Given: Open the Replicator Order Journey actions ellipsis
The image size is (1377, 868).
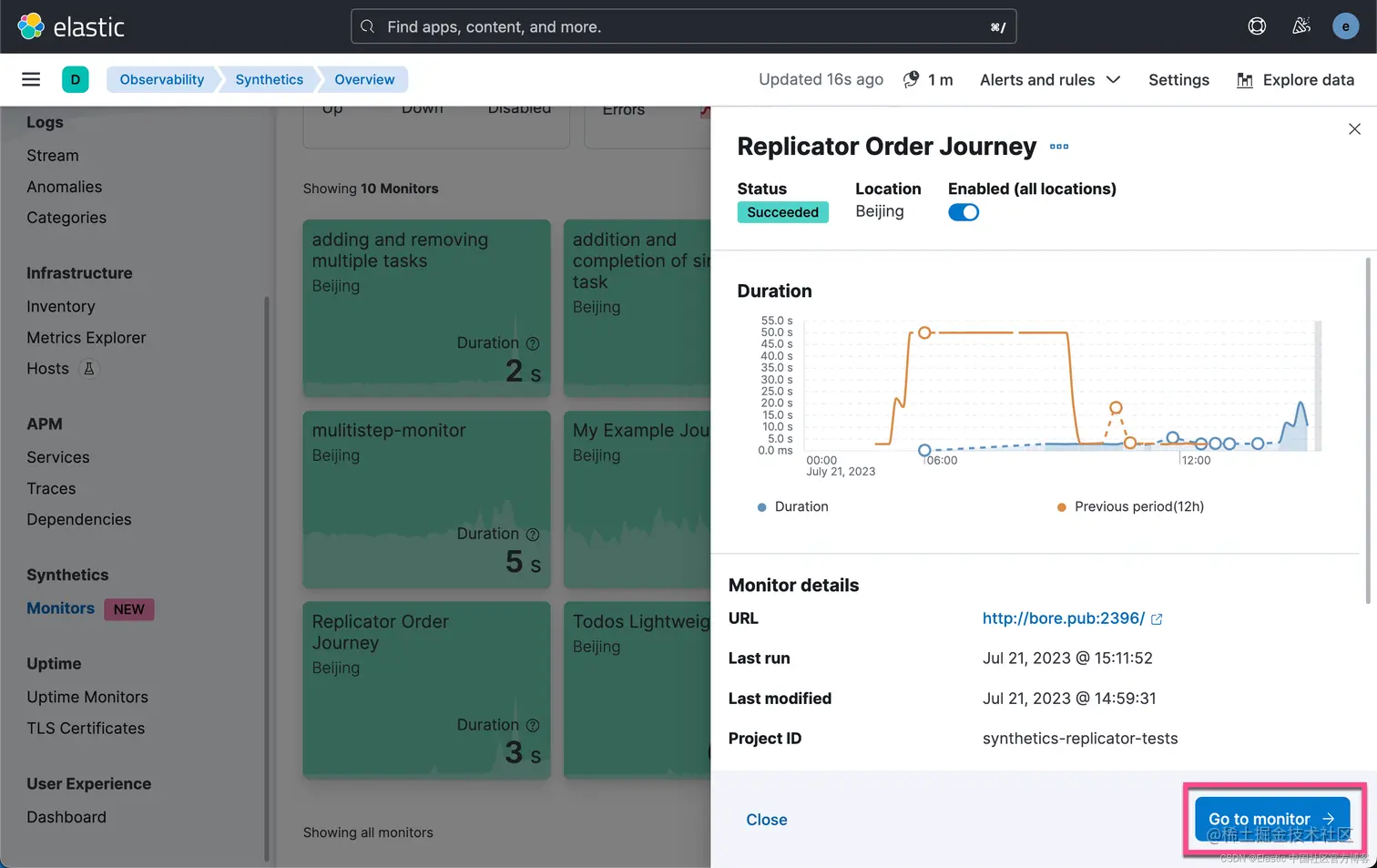Looking at the screenshot, I should coord(1059,147).
